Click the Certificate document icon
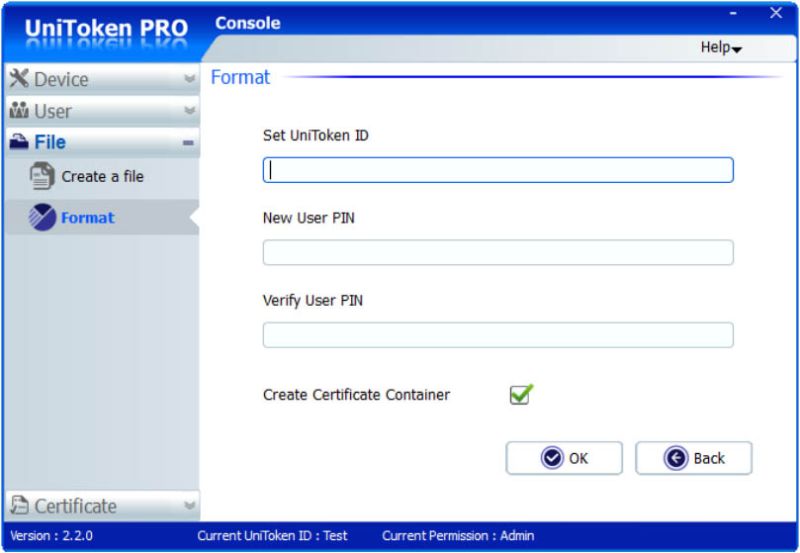The height and width of the screenshot is (553, 800). [20, 505]
